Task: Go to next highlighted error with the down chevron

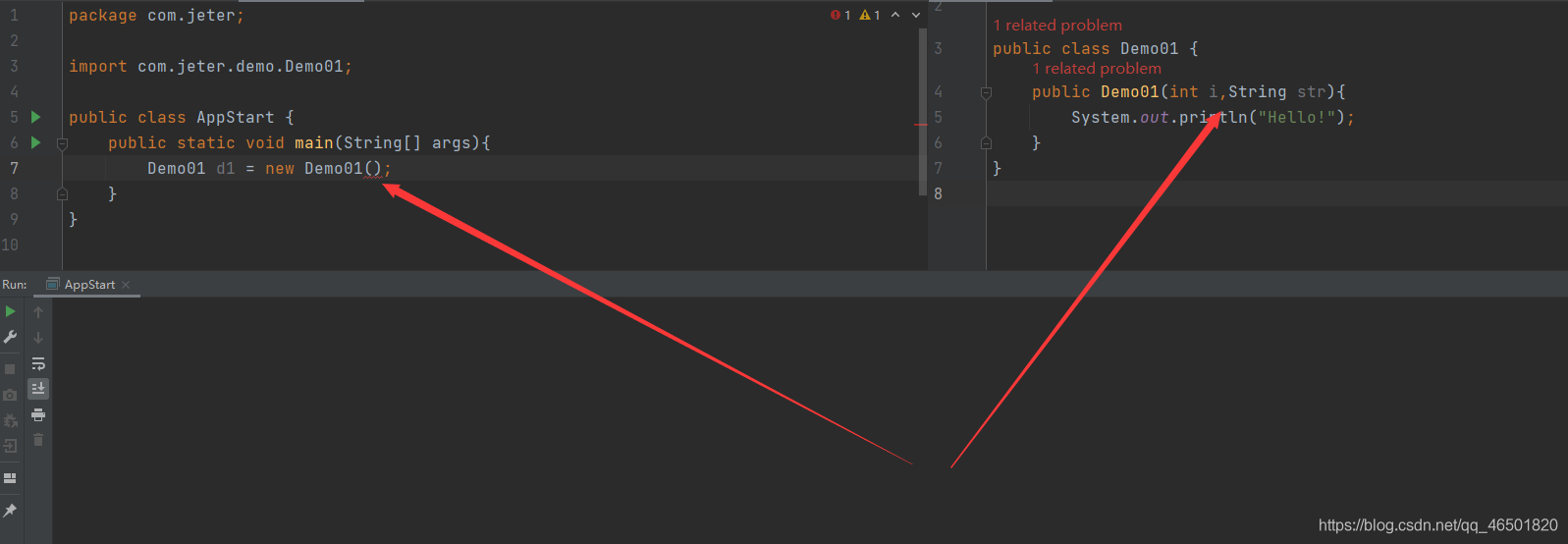Action: pos(916,15)
